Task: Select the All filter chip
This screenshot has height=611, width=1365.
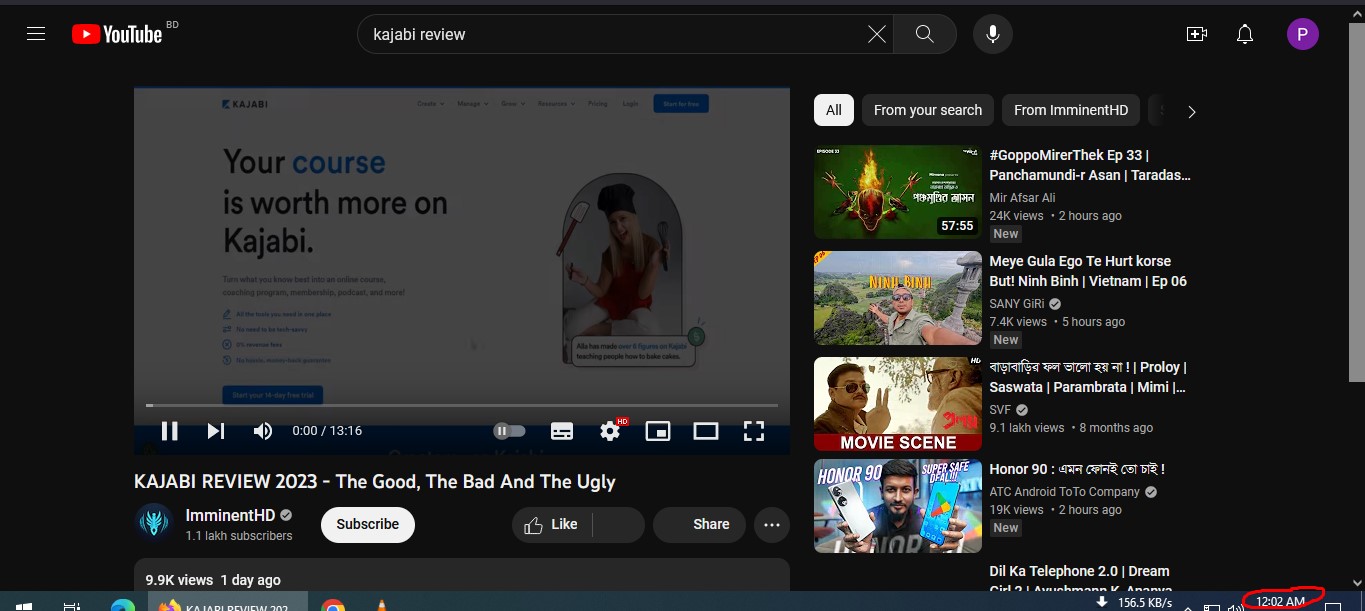Action: coord(834,110)
